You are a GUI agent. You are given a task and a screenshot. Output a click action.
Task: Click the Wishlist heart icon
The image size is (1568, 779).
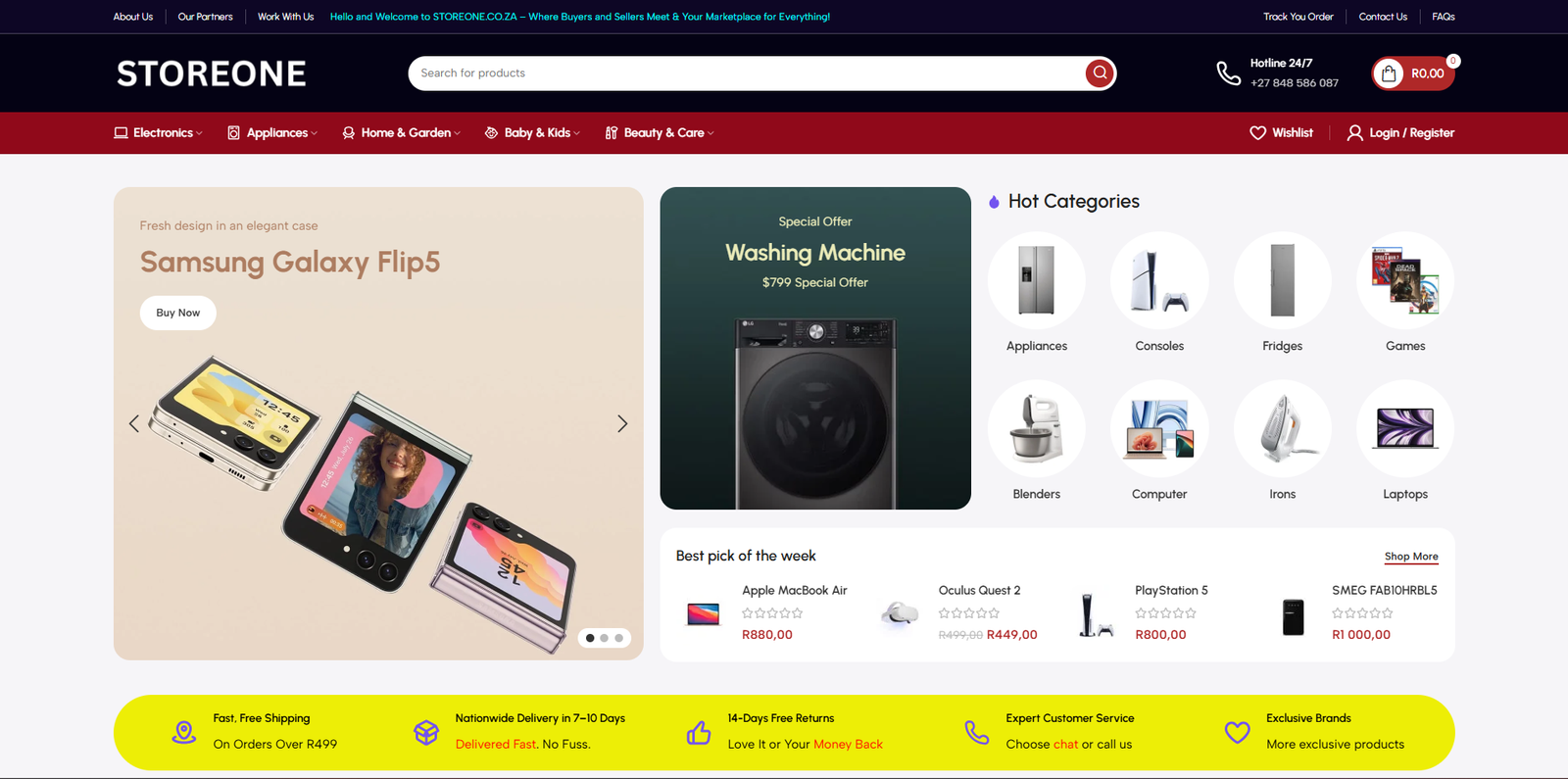1257,132
